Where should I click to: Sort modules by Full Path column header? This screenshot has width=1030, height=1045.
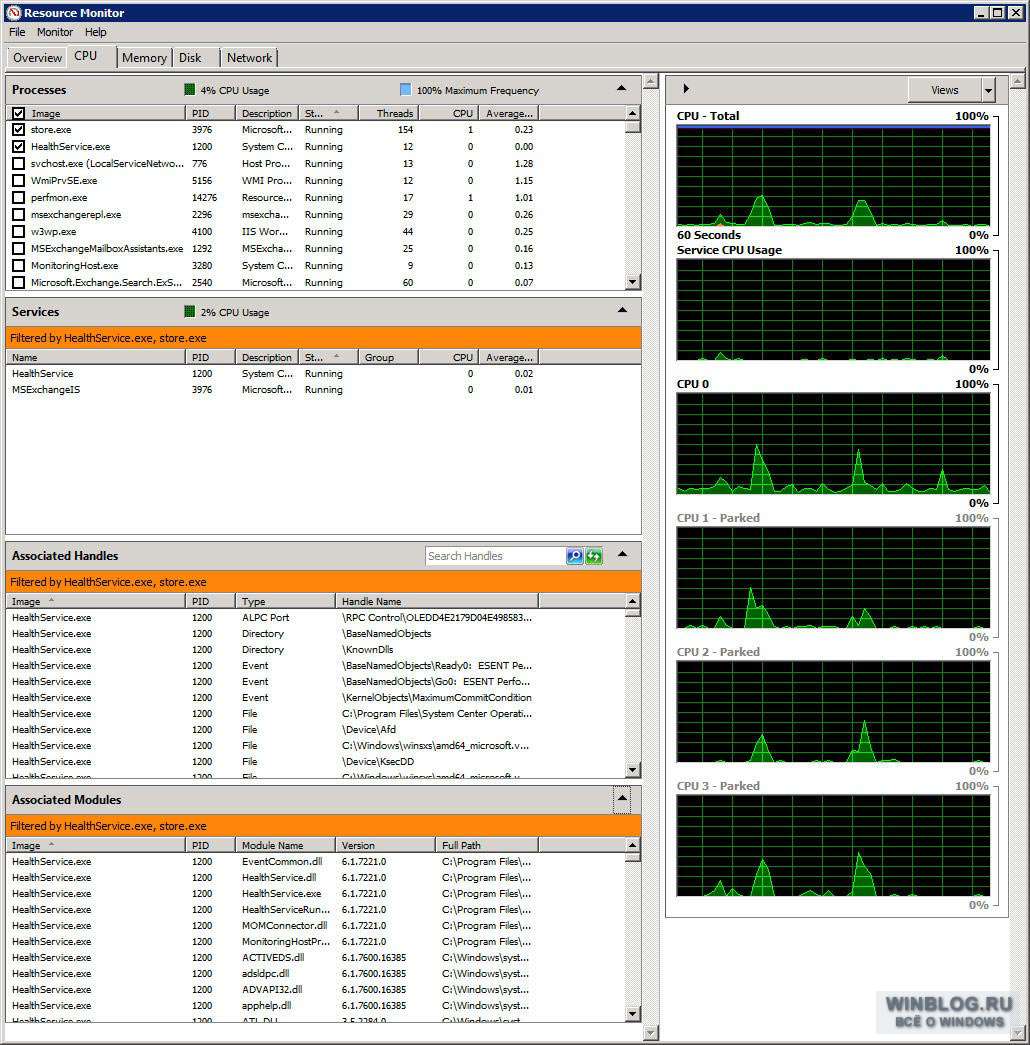tap(487, 845)
